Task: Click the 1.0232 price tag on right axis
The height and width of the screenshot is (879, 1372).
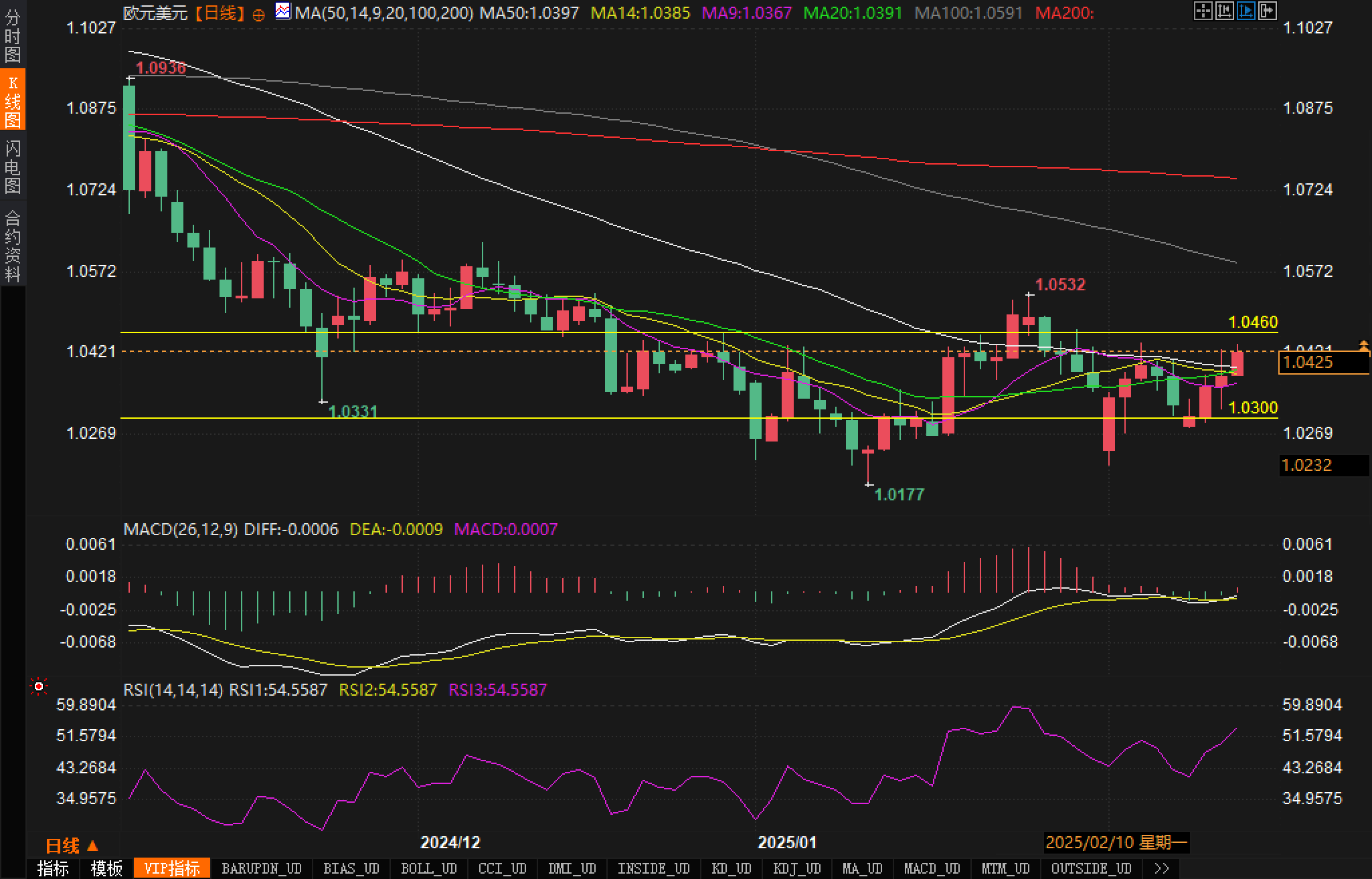Action: (x=1324, y=465)
